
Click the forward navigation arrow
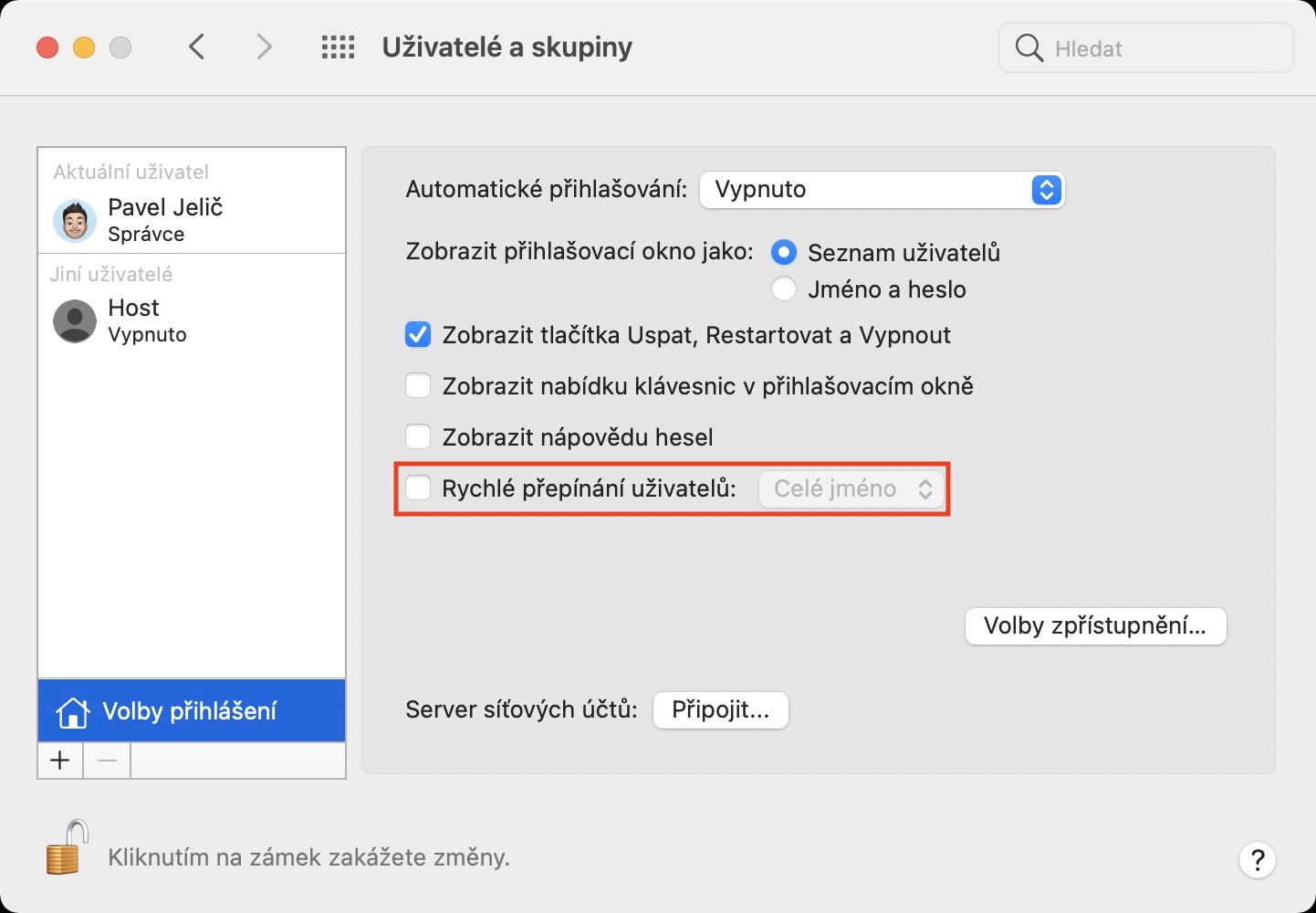(264, 47)
